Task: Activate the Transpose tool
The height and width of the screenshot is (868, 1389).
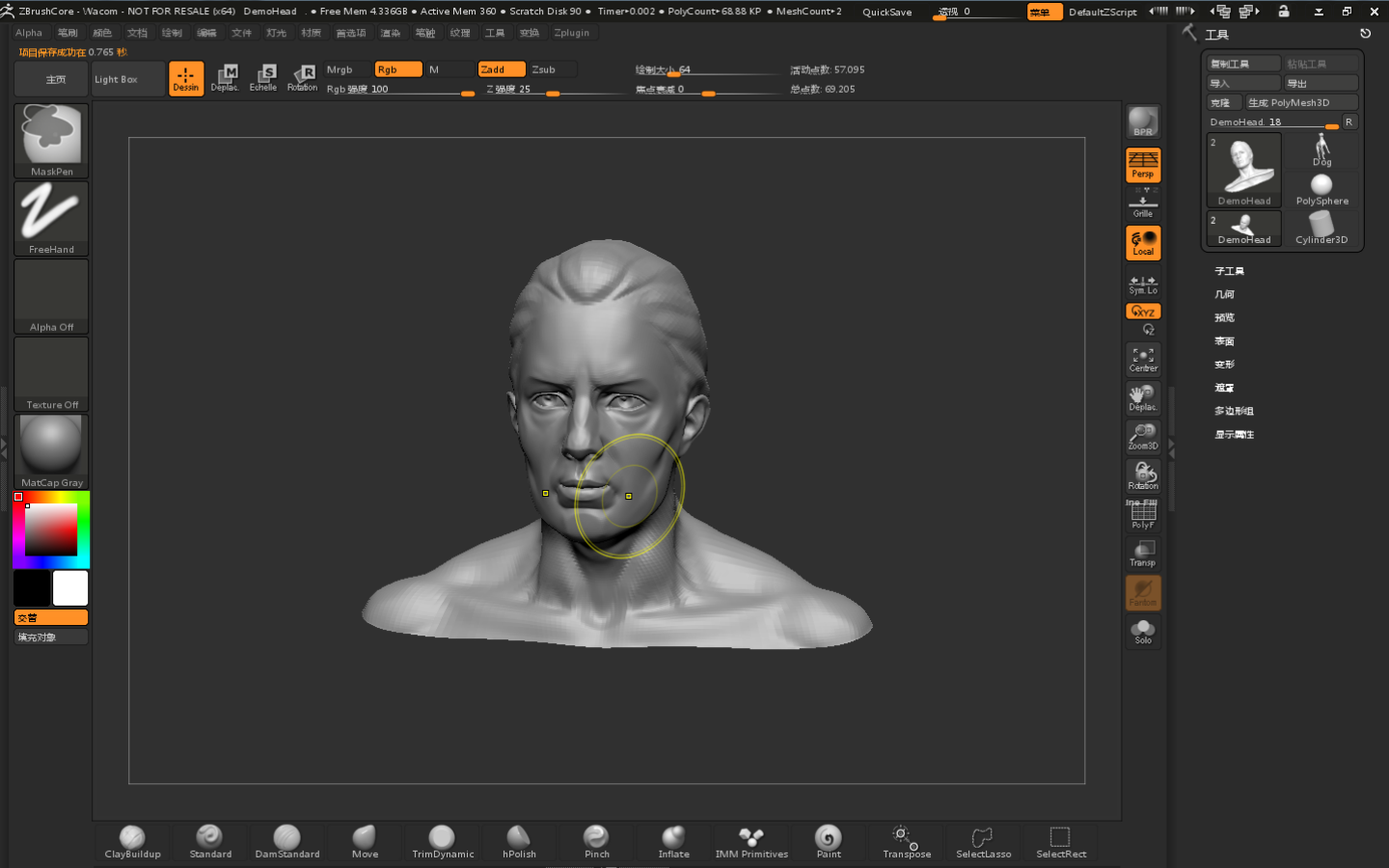Action: (x=906, y=841)
